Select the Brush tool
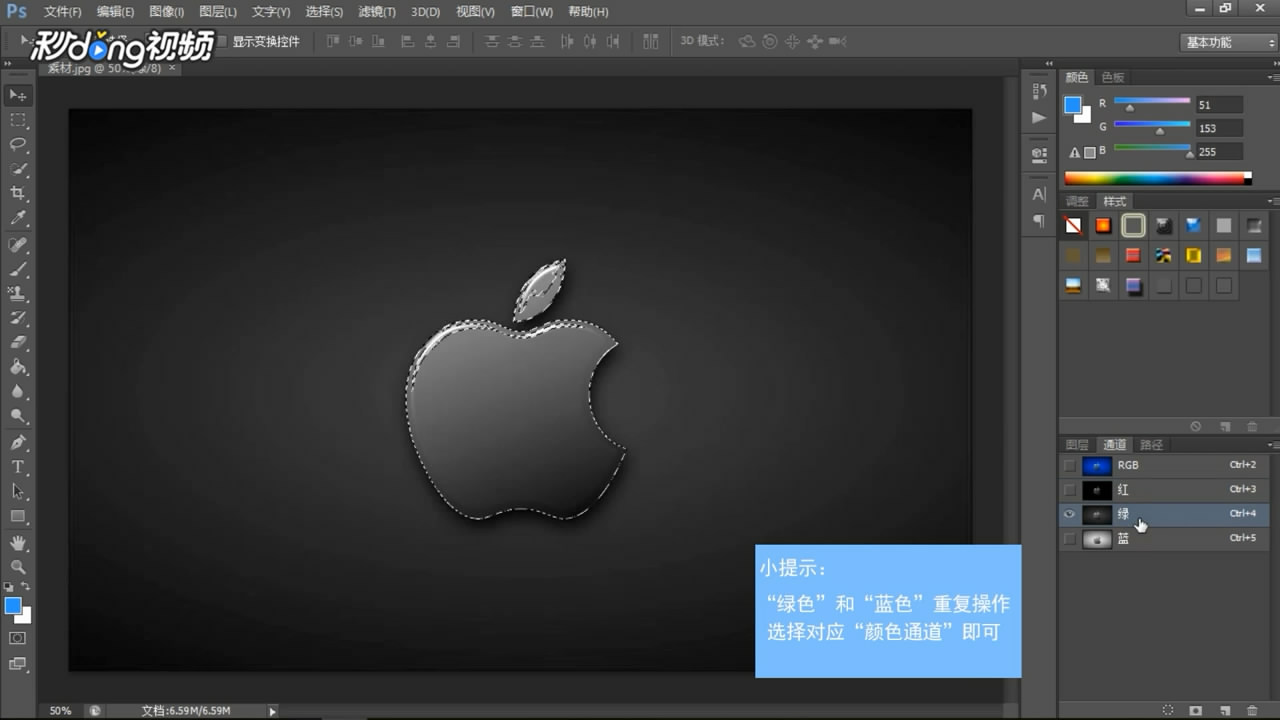 click(18, 270)
